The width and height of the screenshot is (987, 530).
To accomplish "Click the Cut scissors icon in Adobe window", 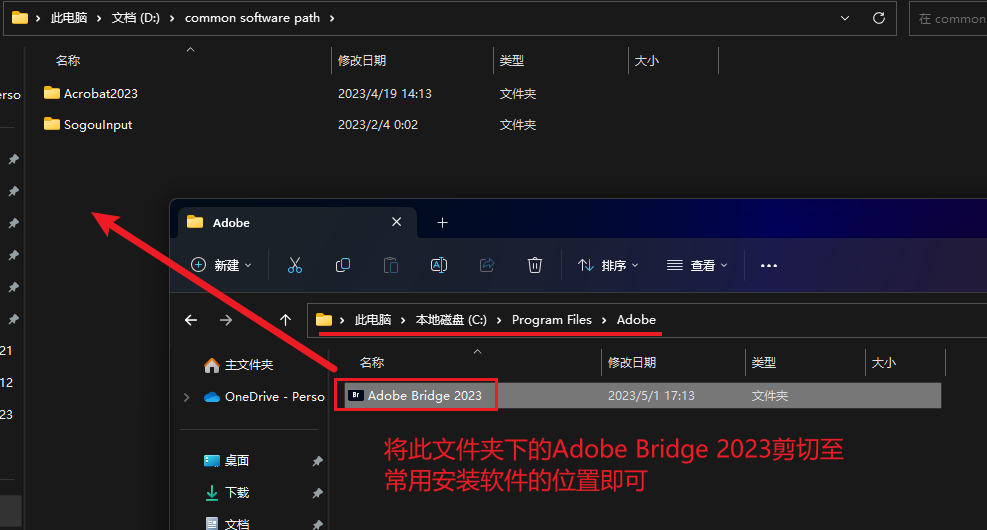I will [295, 265].
